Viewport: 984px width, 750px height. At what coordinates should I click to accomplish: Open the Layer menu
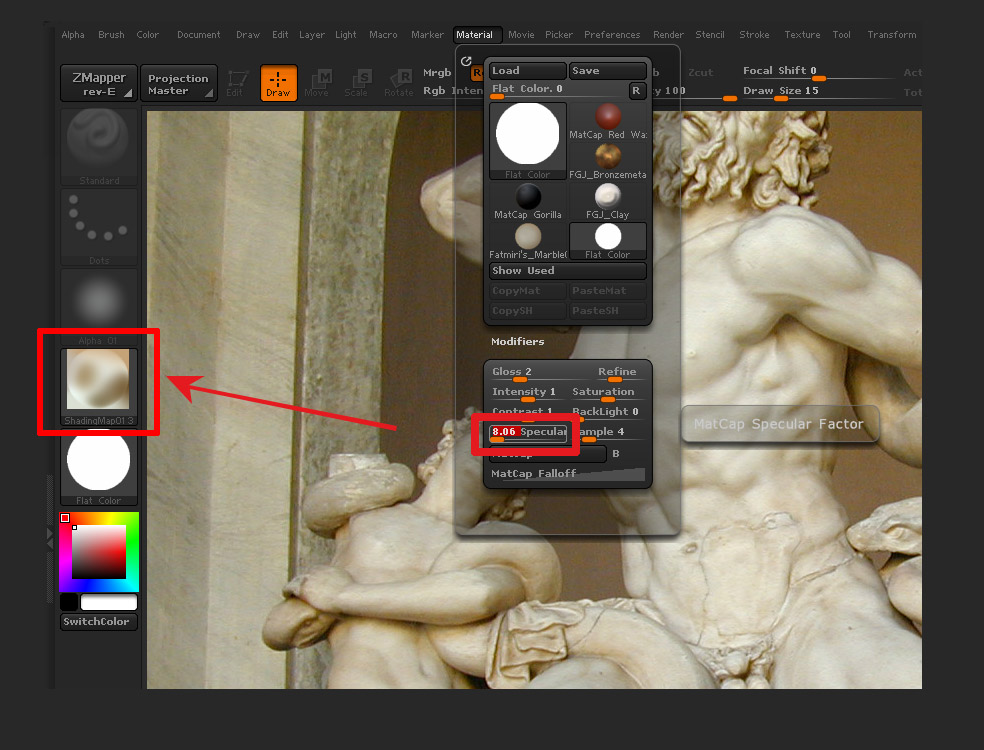312,35
